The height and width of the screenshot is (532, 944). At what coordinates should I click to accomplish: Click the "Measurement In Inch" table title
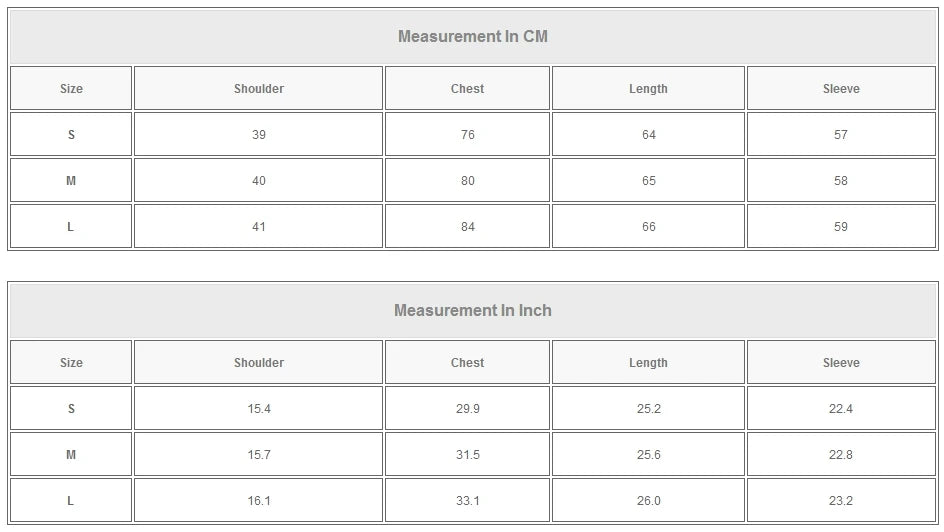pyautogui.click(x=472, y=311)
